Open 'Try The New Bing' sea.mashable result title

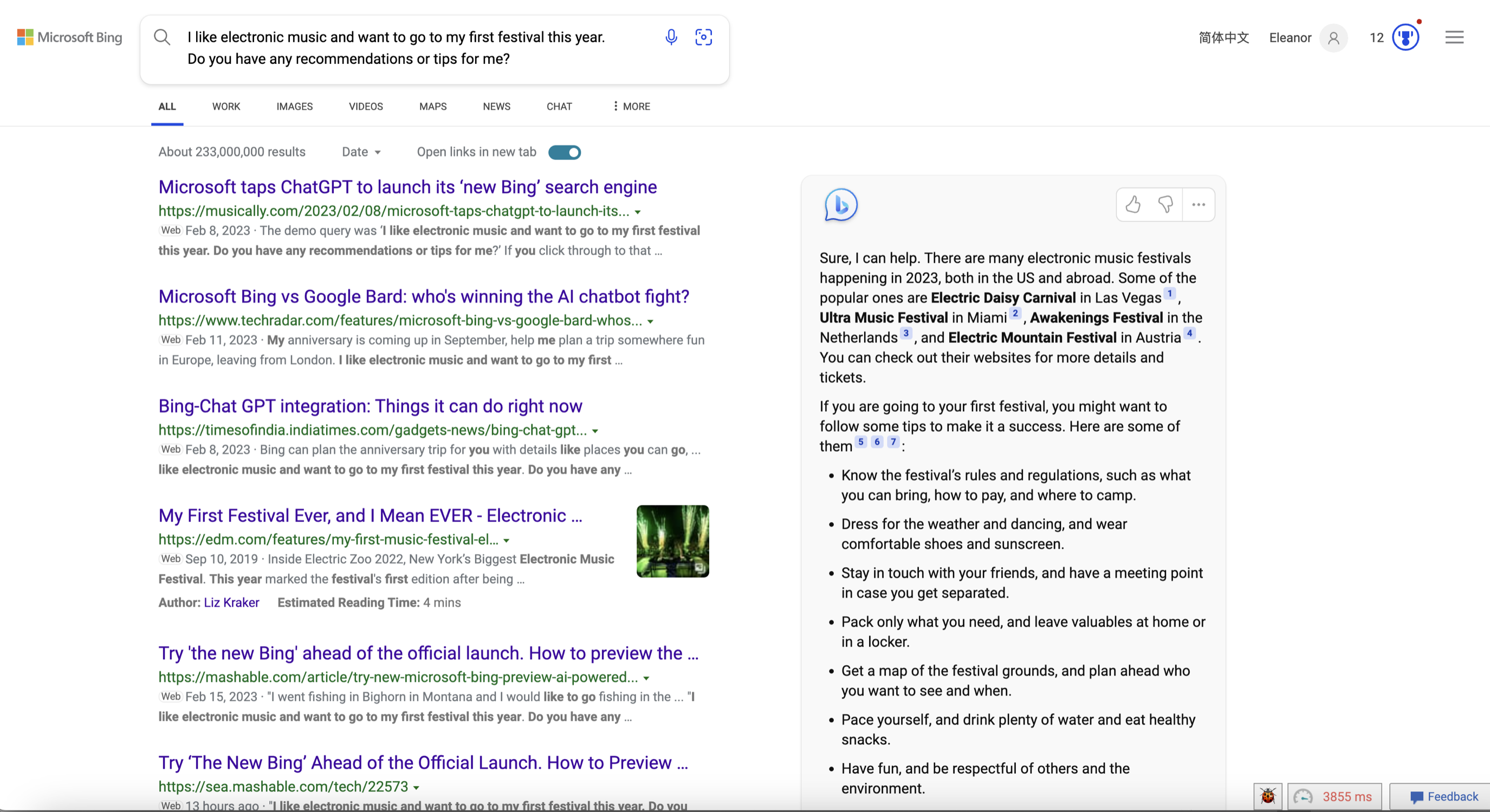click(x=423, y=762)
